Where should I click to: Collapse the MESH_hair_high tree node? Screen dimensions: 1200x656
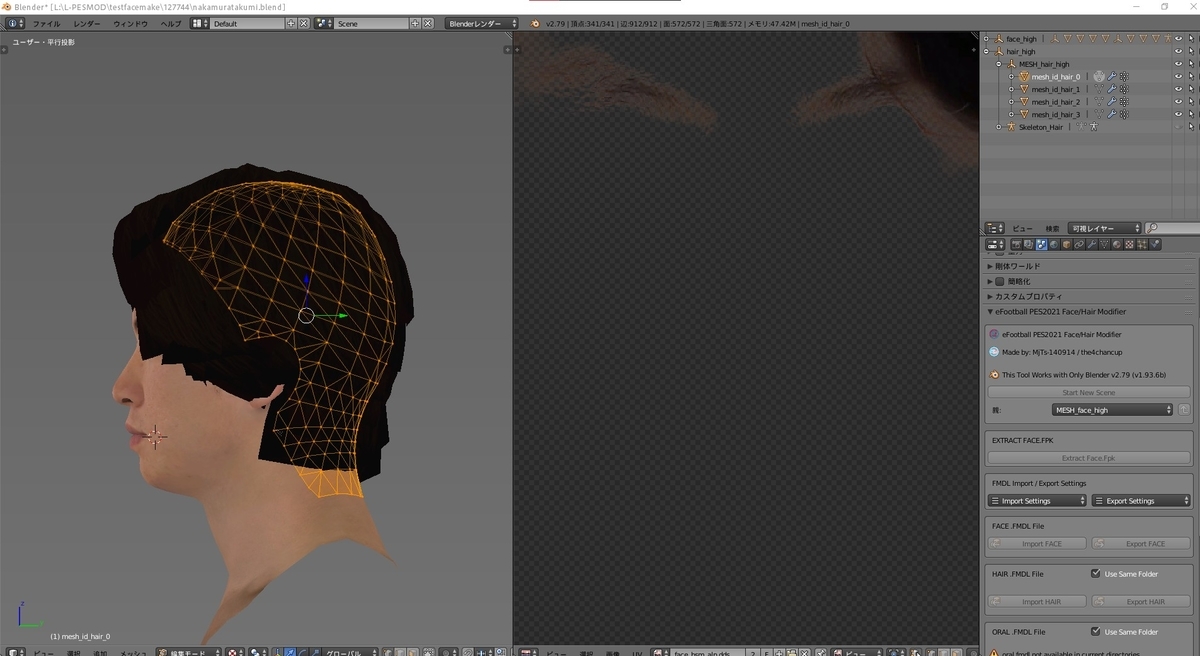click(998, 64)
